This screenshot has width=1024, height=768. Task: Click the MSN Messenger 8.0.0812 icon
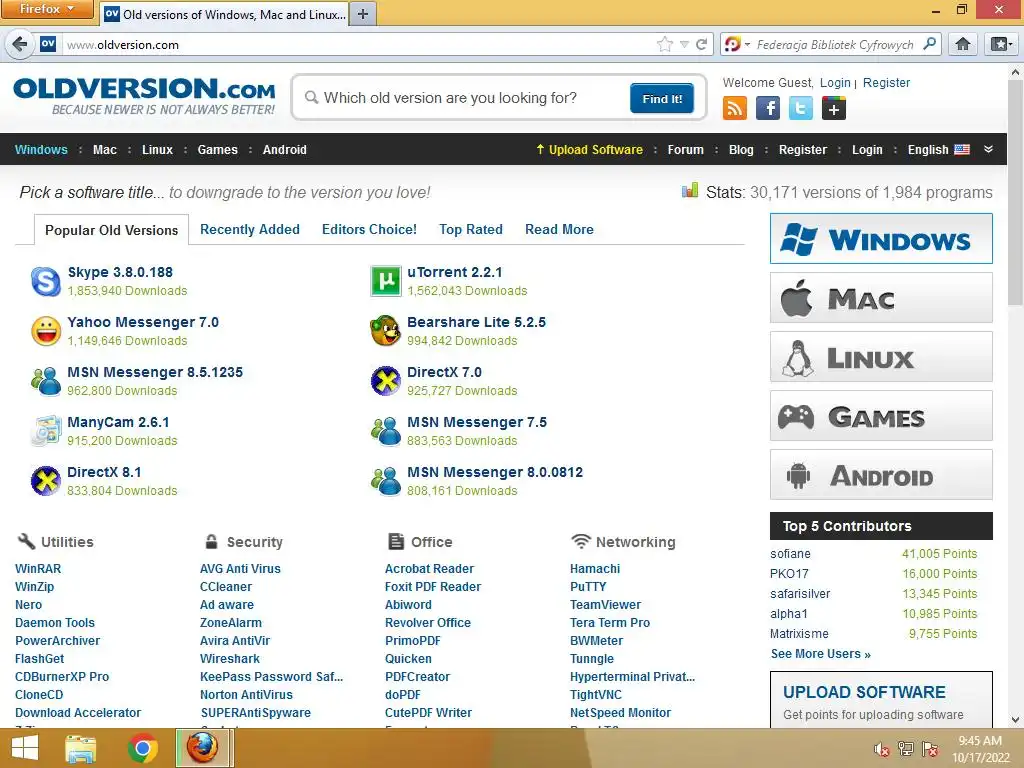point(385,481)
